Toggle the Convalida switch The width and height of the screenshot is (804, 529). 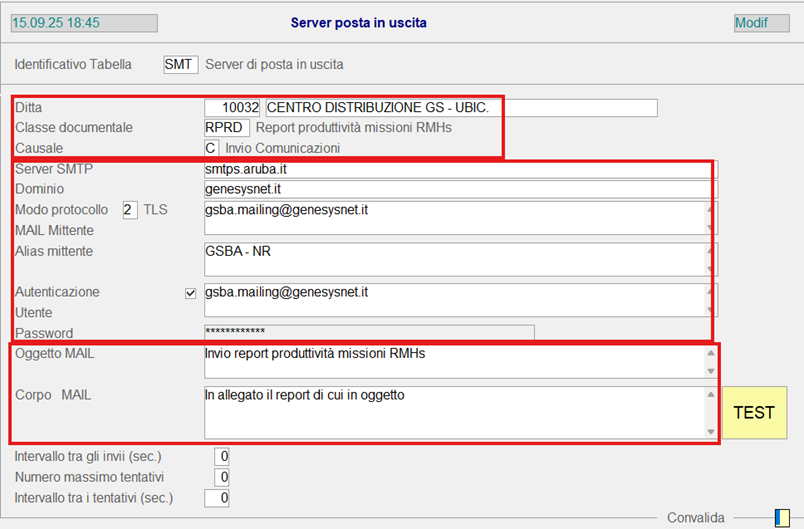781,517
